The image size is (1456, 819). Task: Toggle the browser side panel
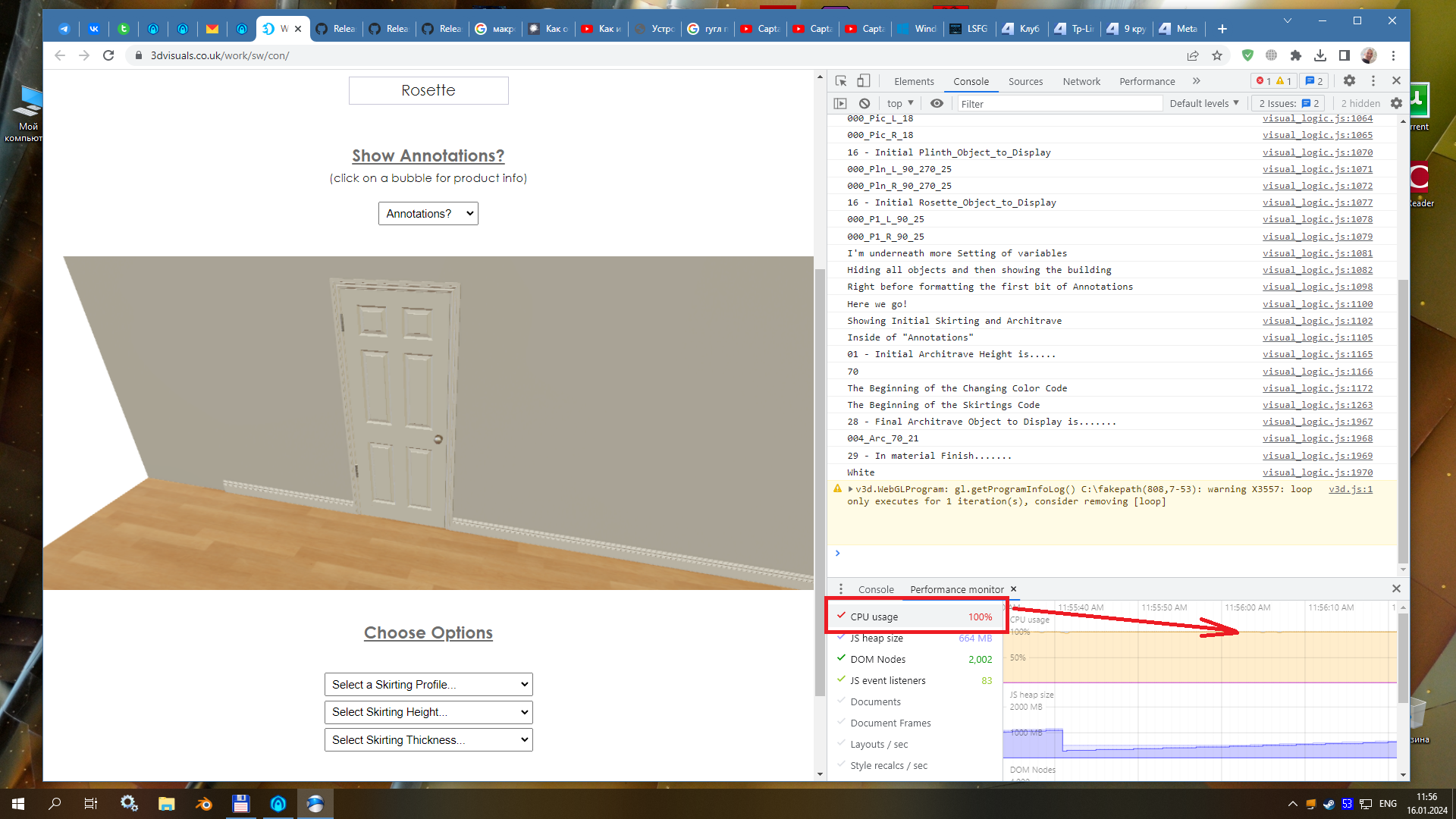[x=1344, y=55]
